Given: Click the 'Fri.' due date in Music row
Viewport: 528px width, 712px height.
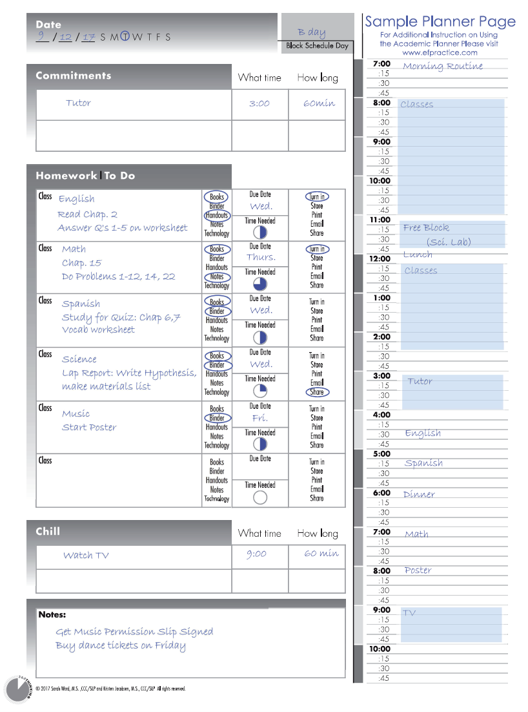Looking at the screenshot, I should (x=260, y=418).
